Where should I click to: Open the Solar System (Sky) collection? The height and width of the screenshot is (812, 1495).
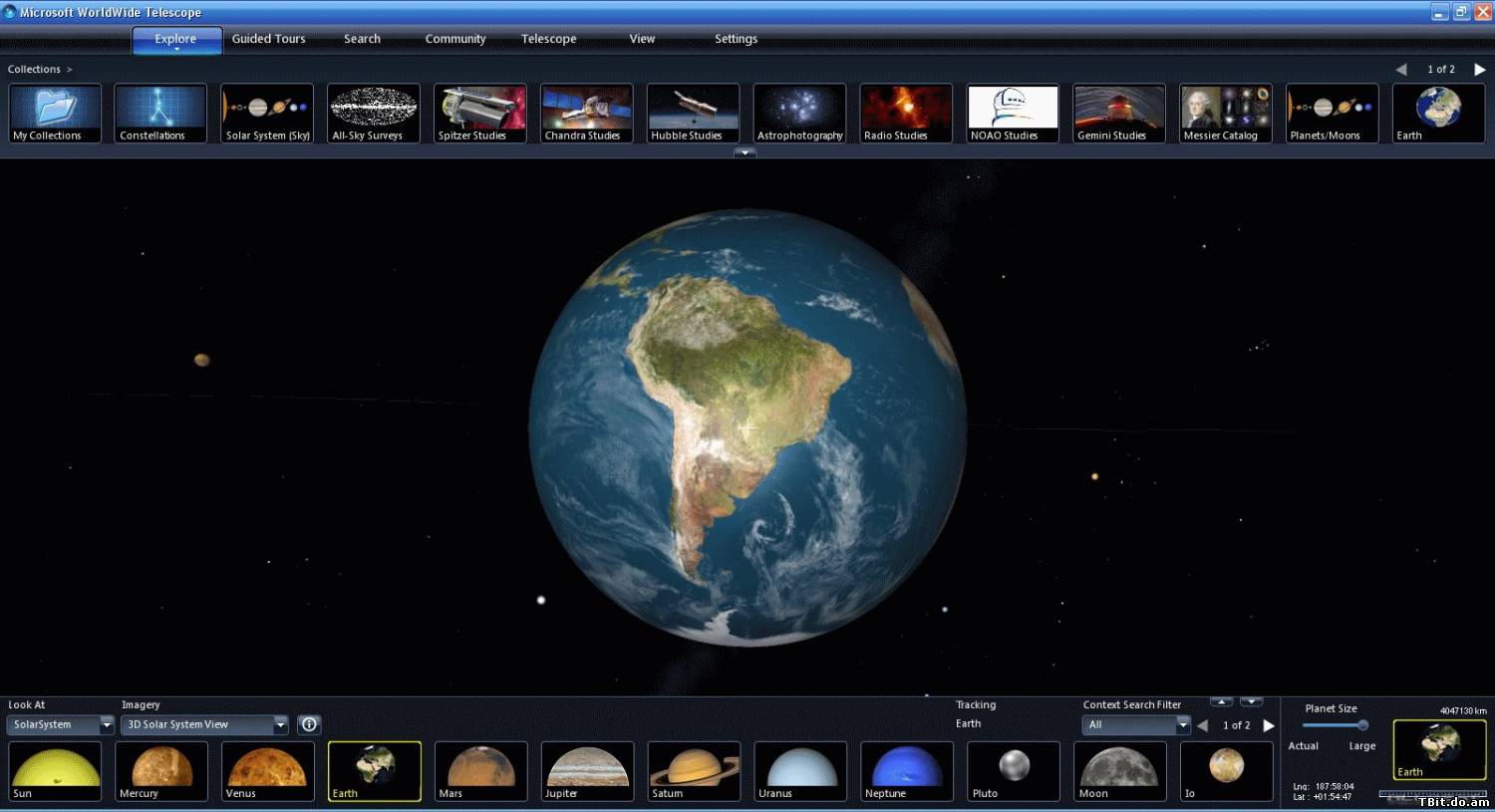coord(267,114)
